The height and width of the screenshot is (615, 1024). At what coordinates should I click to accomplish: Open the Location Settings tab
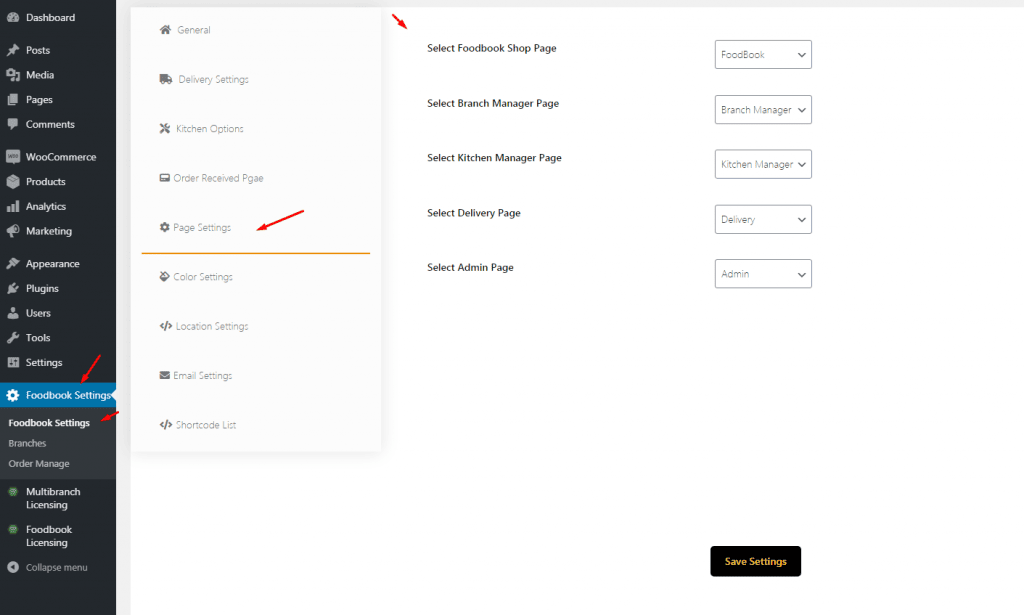coord(211,327)
